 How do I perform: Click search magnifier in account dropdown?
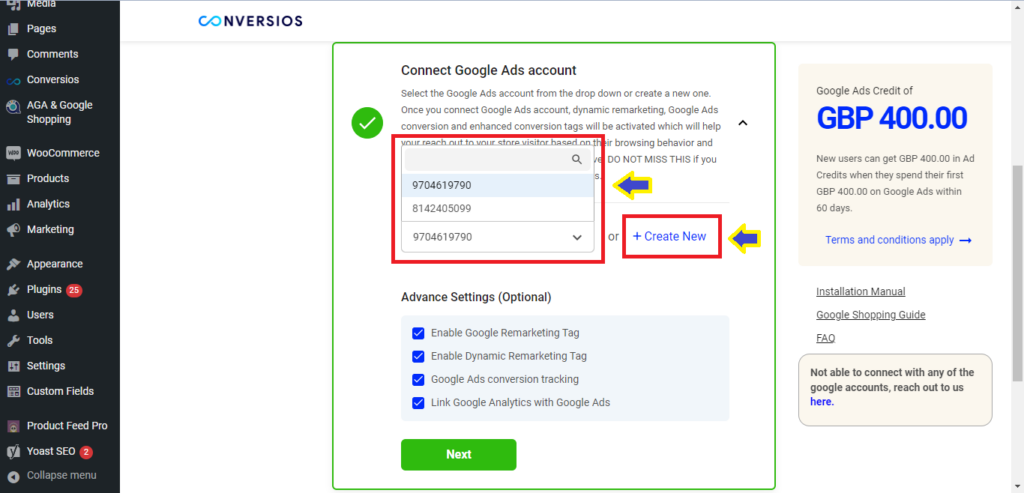pyautogui.click(x=577, y=159)
